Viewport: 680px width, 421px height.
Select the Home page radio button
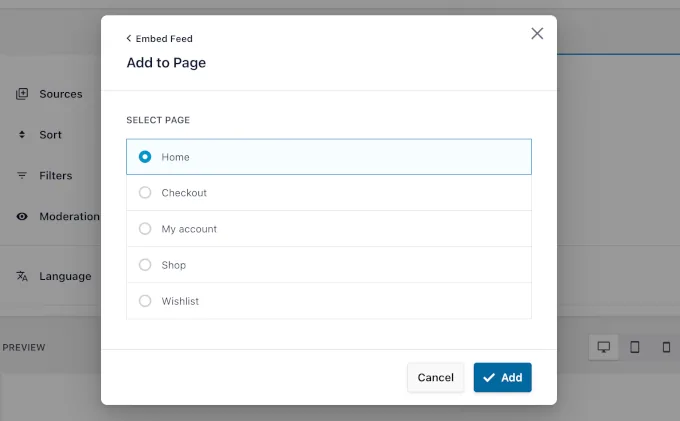click(x=145, y=157)
